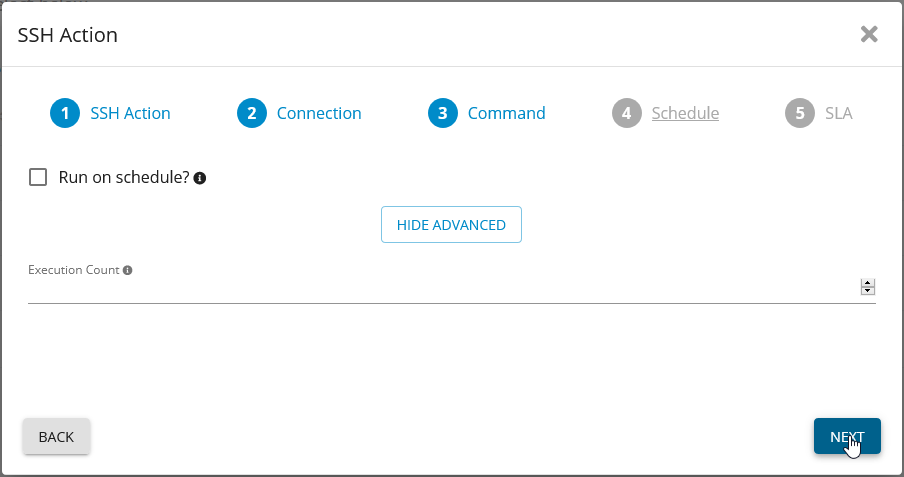Switch to the Connection step label

(319, 113)
